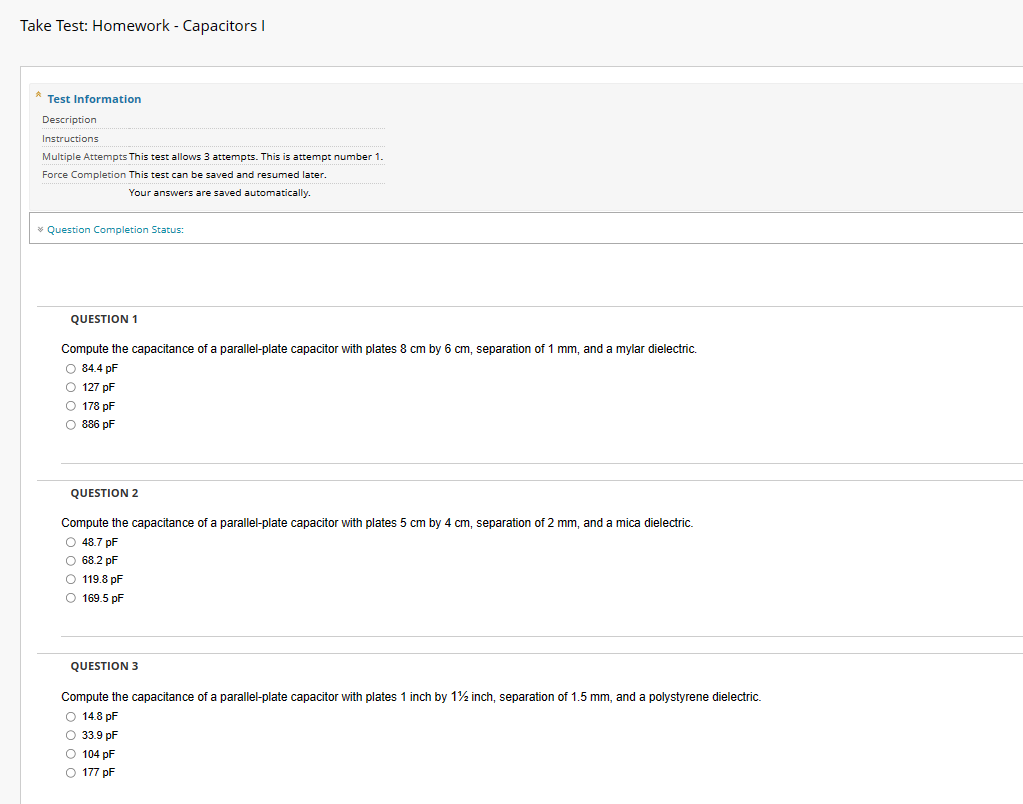Choose 178 pF for Question 1
The height and width of the screenshot is (804, 1023).
pos(70,406)
